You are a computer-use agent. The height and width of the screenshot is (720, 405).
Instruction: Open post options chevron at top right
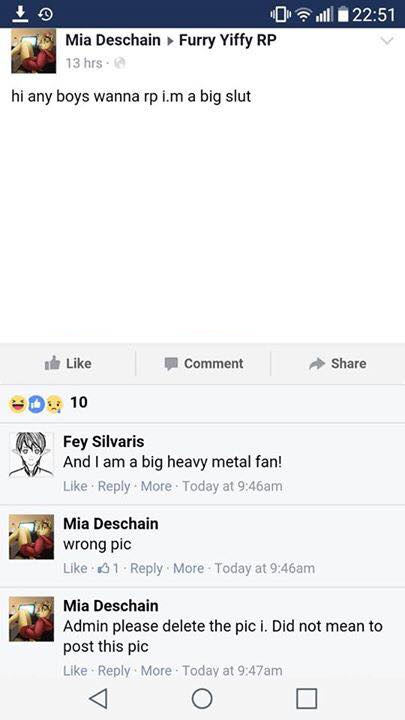pos(387,41)
